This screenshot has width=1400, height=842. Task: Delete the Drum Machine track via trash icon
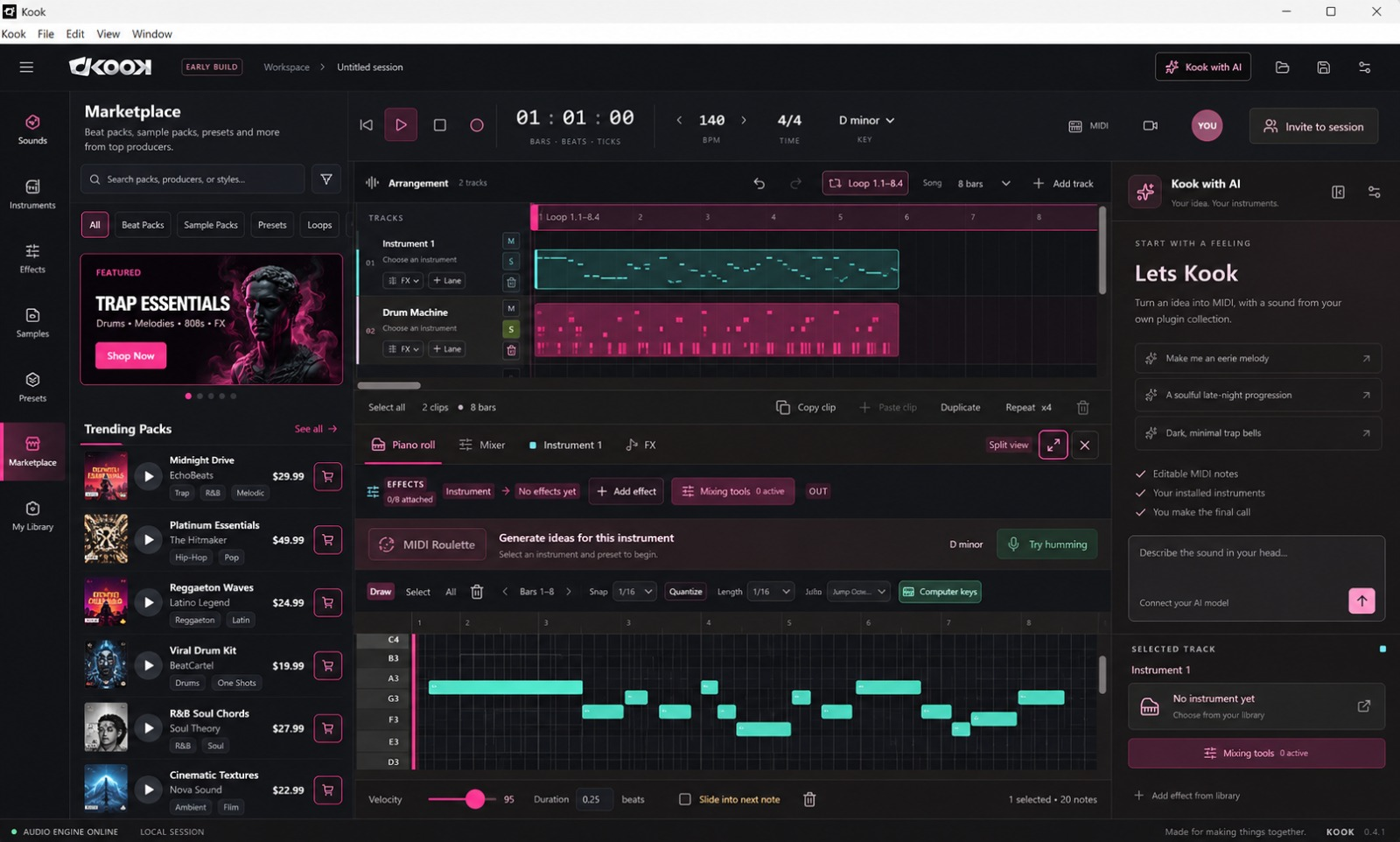[x=511, y=350]
